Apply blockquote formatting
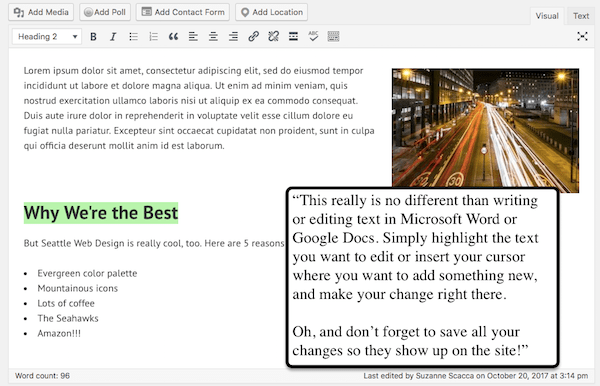 (173, 37)
